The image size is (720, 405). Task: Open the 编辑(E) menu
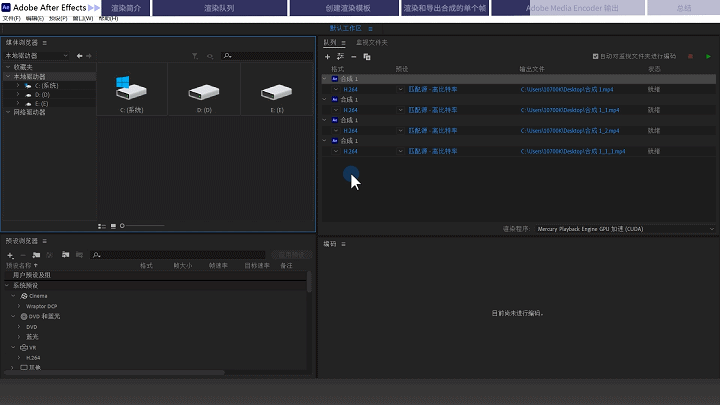point(34,18)
